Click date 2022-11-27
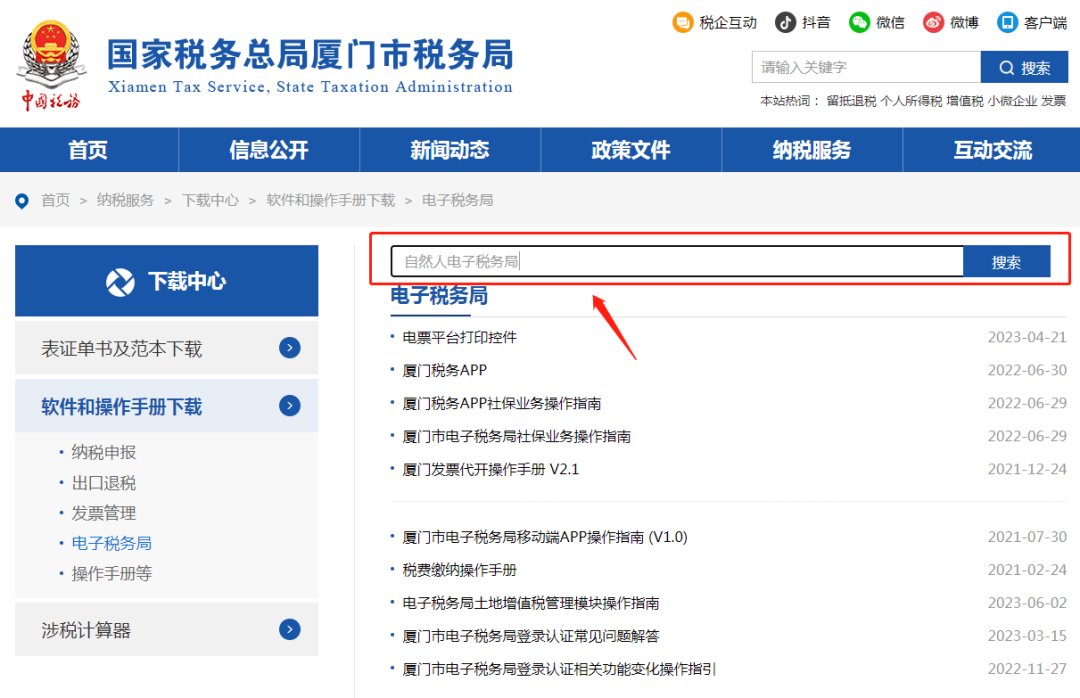The image size is (1080, 698). (1027, 669)
